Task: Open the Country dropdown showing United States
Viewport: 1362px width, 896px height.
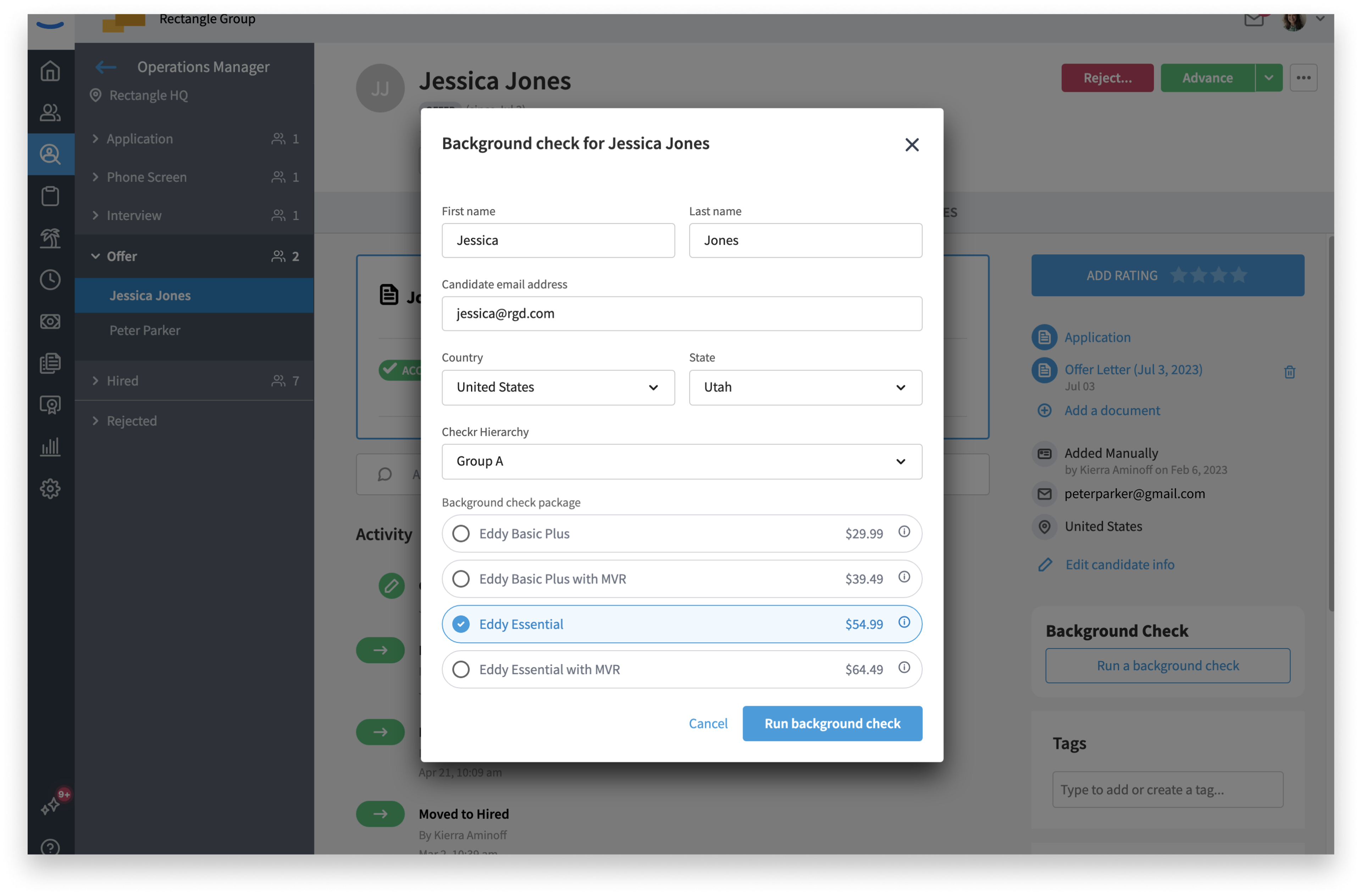Action: tap(558, 387)
